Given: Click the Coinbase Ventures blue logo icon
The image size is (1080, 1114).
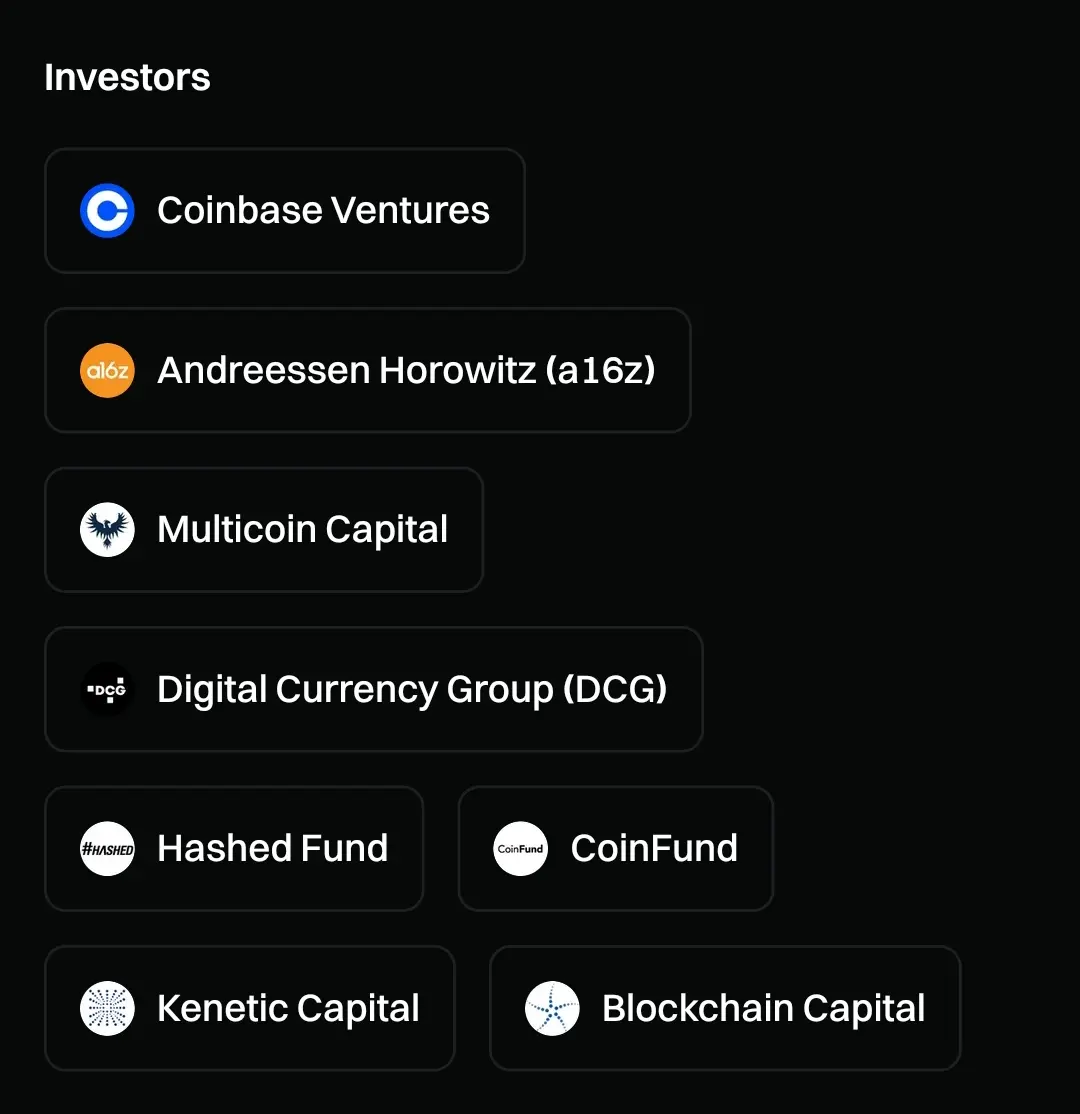Looking at the screenshot, I should click(x=107, y=211).
